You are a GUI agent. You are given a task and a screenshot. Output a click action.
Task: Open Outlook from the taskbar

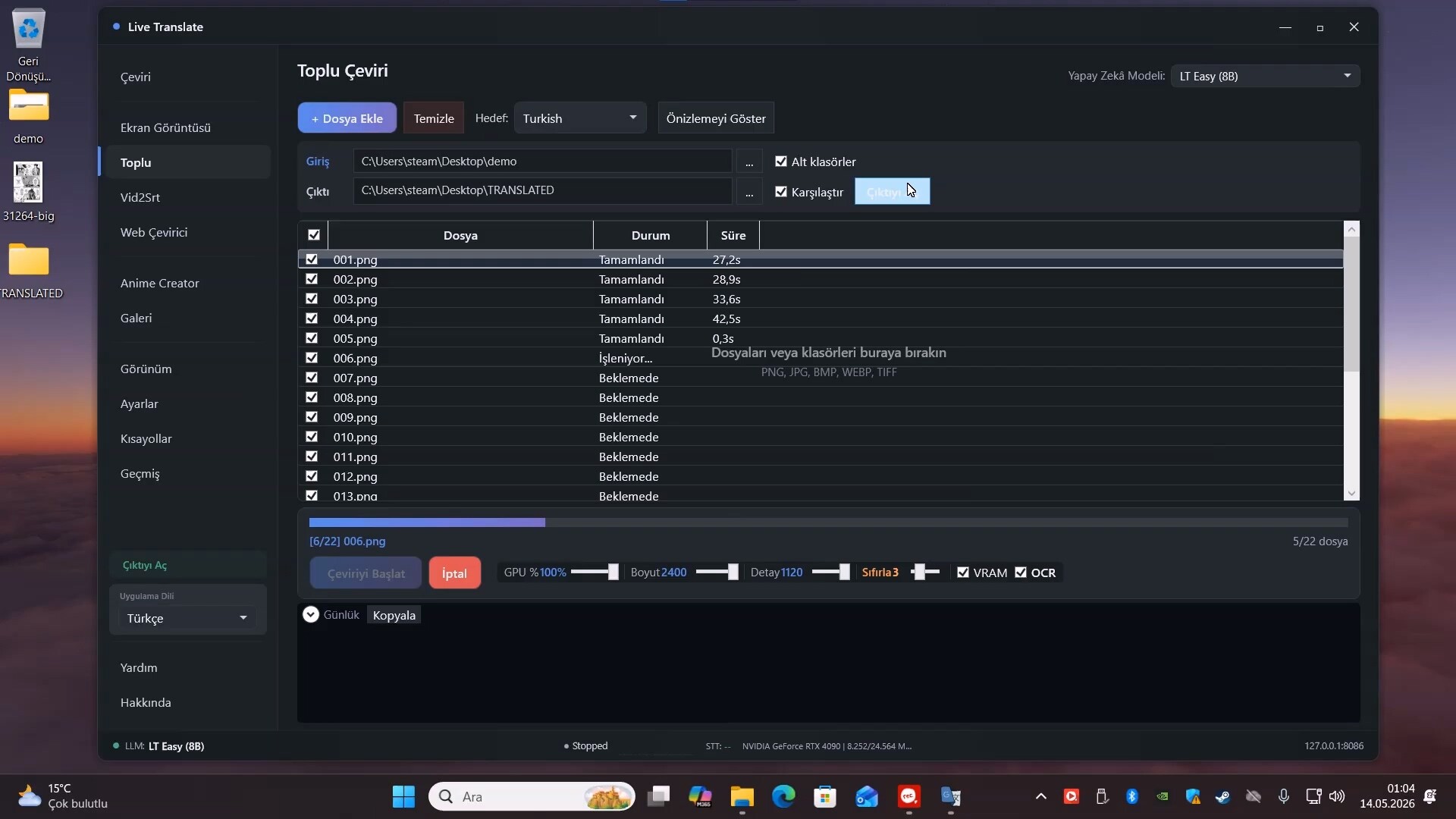pyautogui.click(x=867, y=796)
